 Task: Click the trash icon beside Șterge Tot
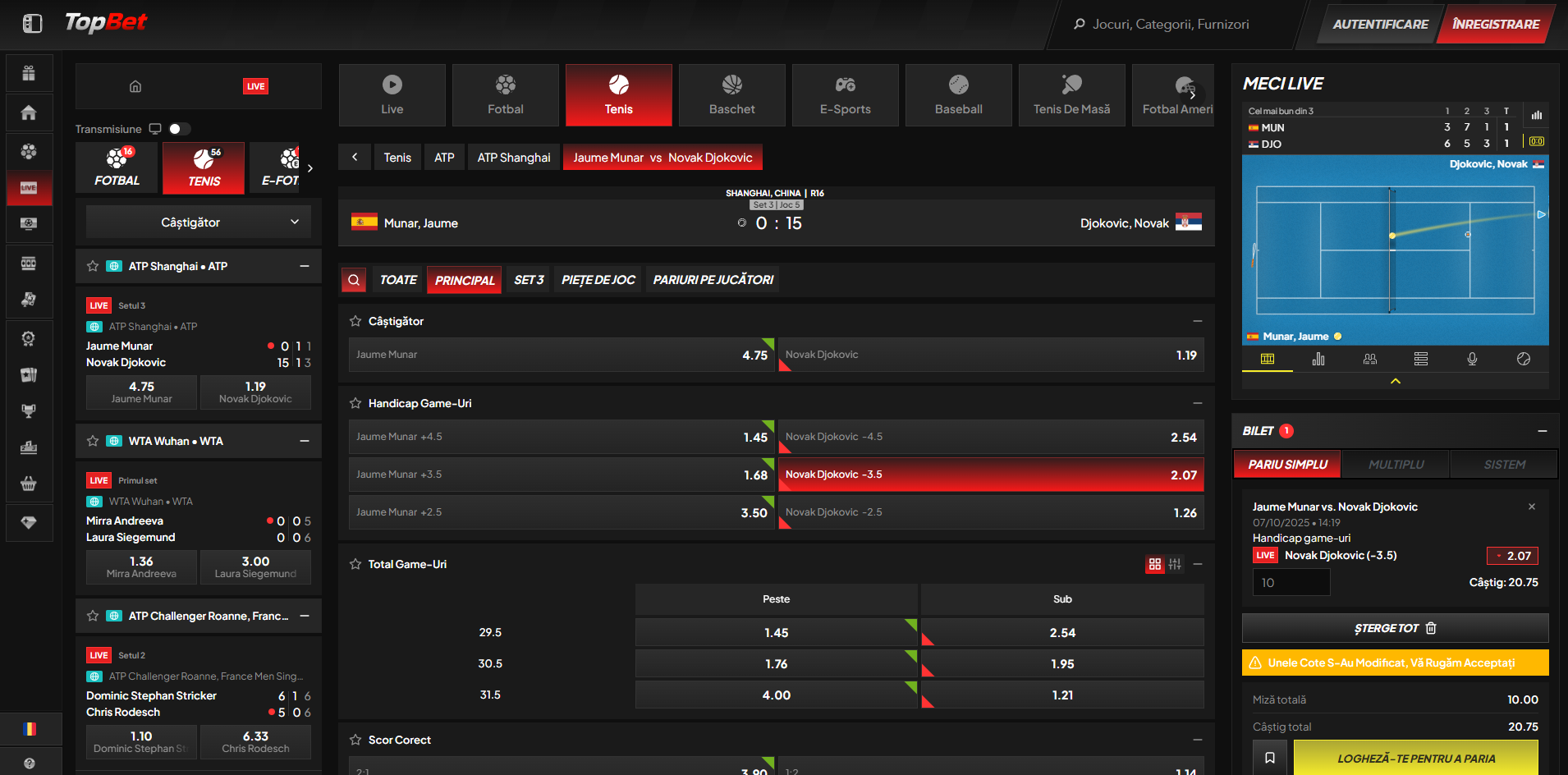(x=1431, y=628)
